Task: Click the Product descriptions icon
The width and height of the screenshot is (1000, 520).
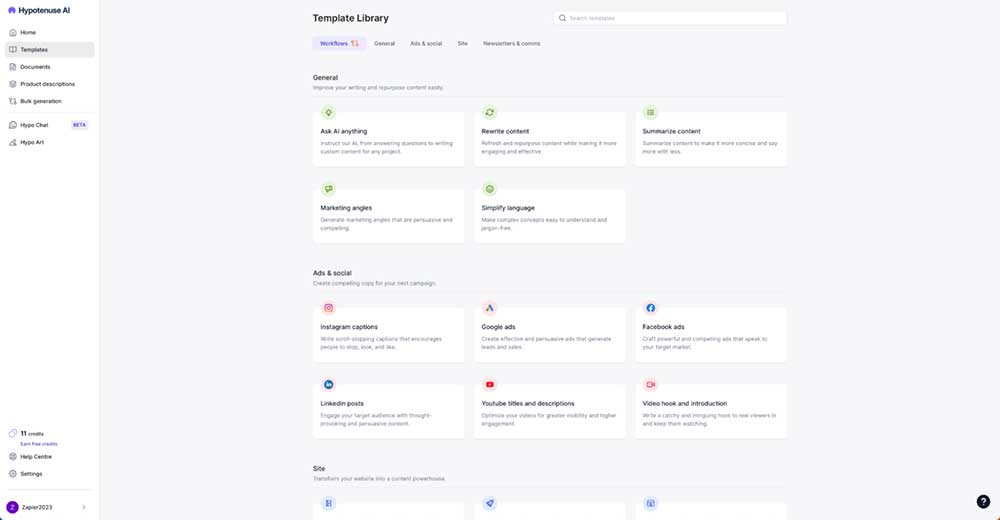Action: 13,84
